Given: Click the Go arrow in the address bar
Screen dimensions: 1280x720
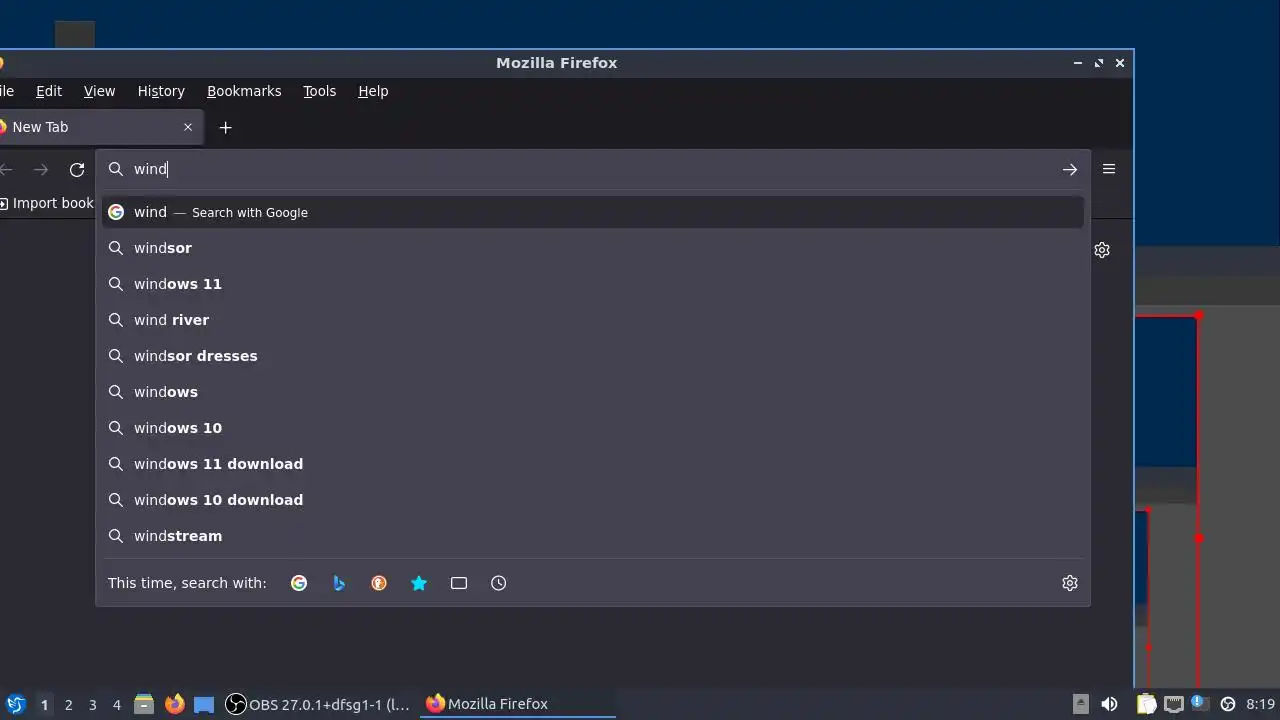Looking at the screenshot, I should pyautogui.click(x=1070, y=169).
